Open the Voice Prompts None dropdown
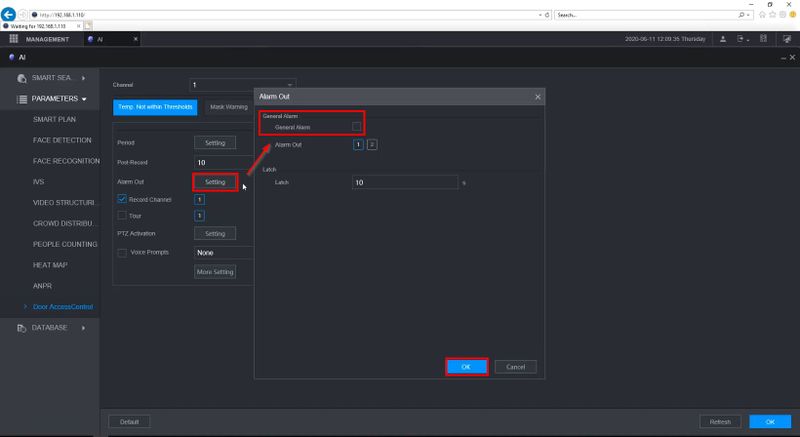 (x=224, y=252)
